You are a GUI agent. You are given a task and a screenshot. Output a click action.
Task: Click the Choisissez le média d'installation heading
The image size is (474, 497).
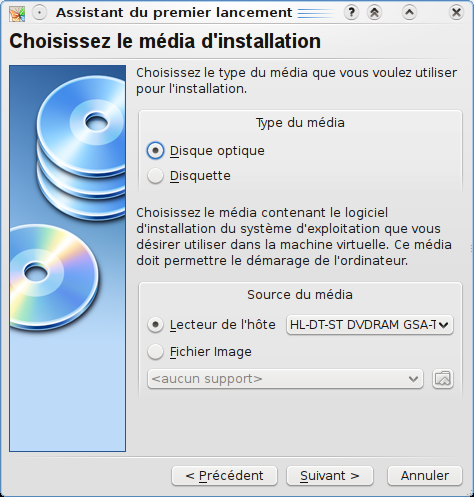click(x=165, y=41)
